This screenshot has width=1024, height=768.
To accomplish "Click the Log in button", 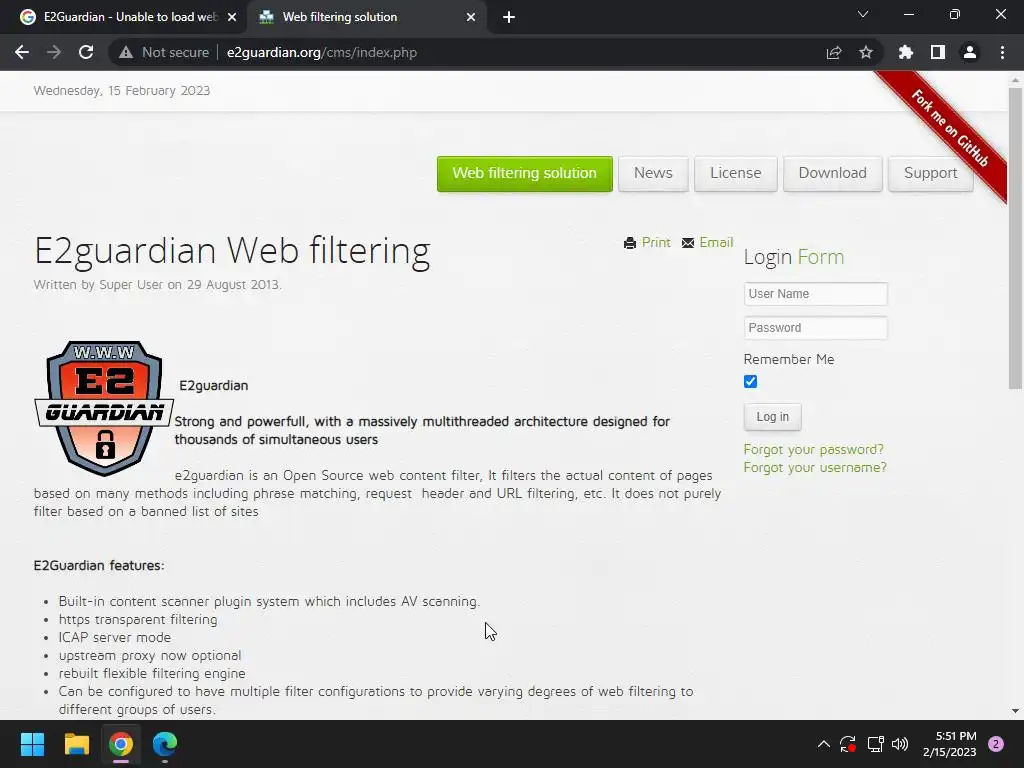I will pos(773,417).
